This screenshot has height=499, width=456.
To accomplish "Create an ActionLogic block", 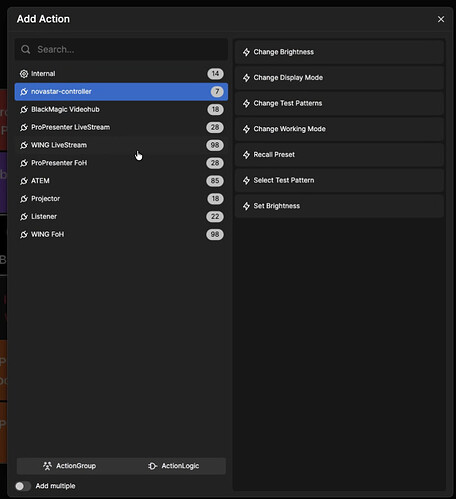I will [174, 466].
